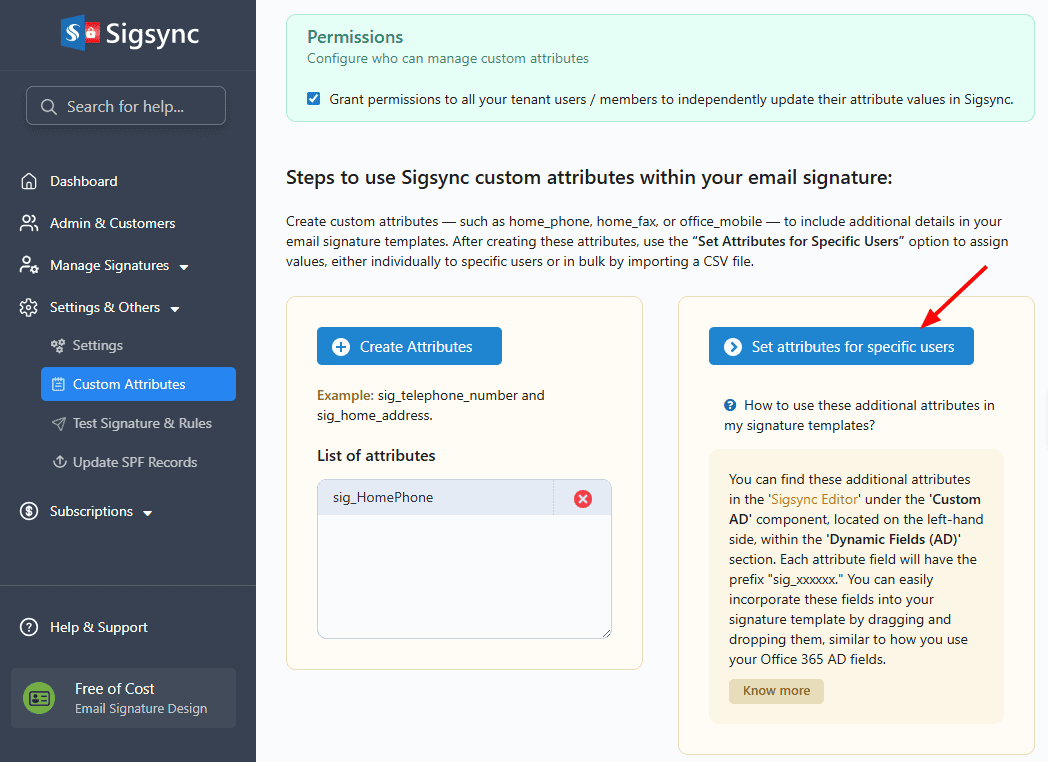Delete the sig_HomePhone attribute with red X
The width and height of the screenshot is (1048, 762).
[582, 498]
